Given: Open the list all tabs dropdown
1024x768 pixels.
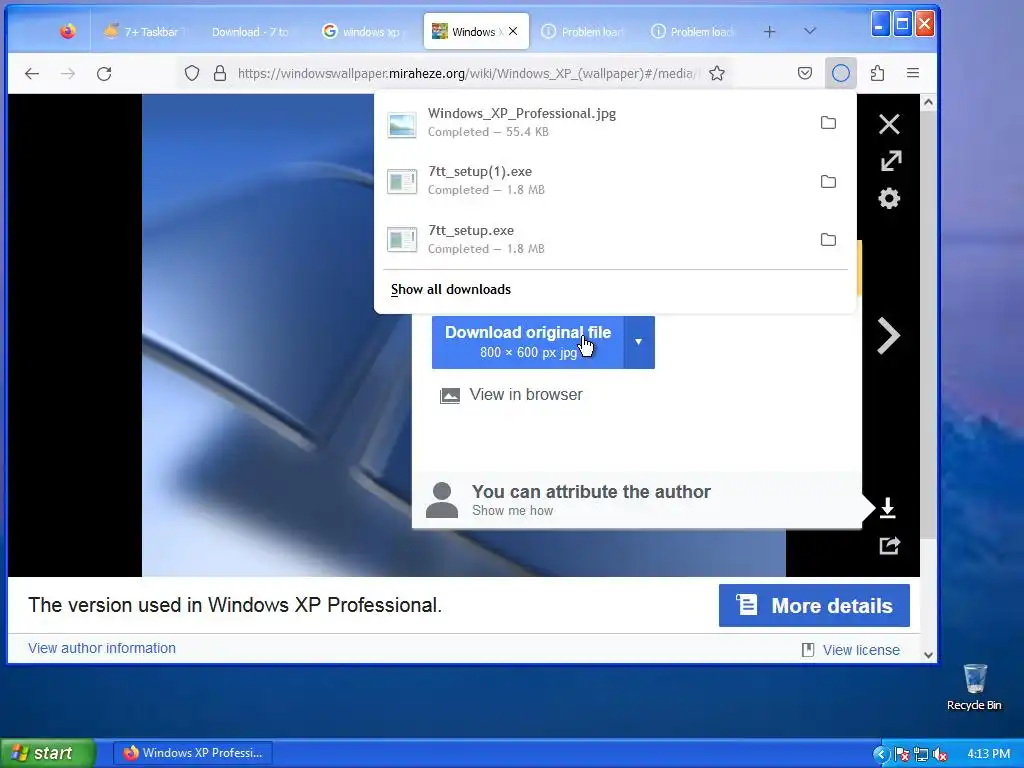Looking at the screenshot, I should [810, 31].
